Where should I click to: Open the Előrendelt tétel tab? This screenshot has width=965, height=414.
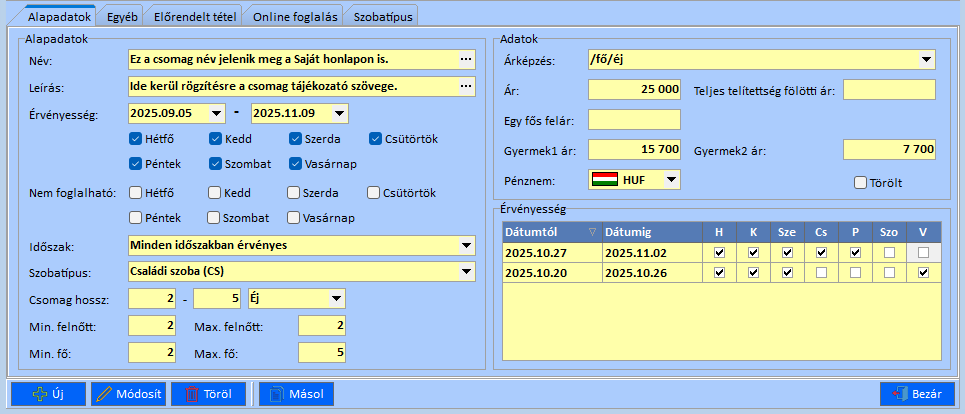tap(193, 17)
